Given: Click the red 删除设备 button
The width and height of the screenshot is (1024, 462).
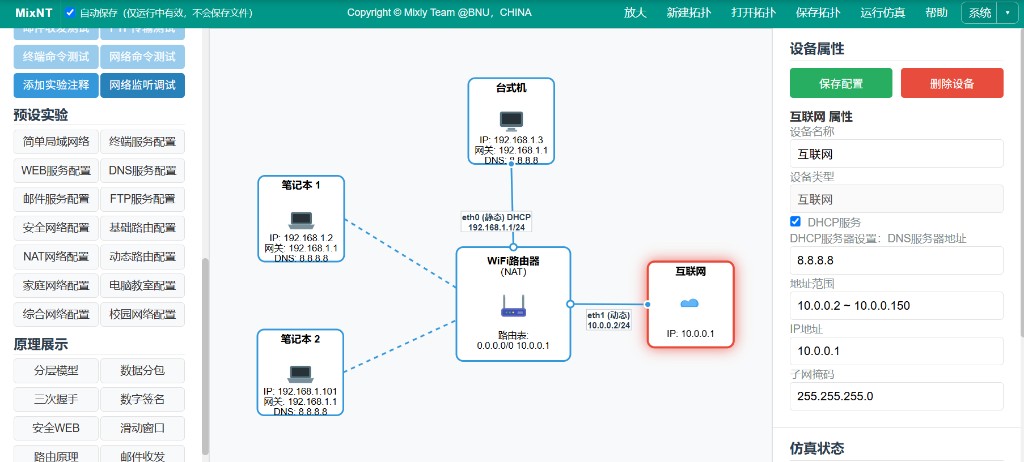Looking at the screenshot, I should [x=952, y=83].
